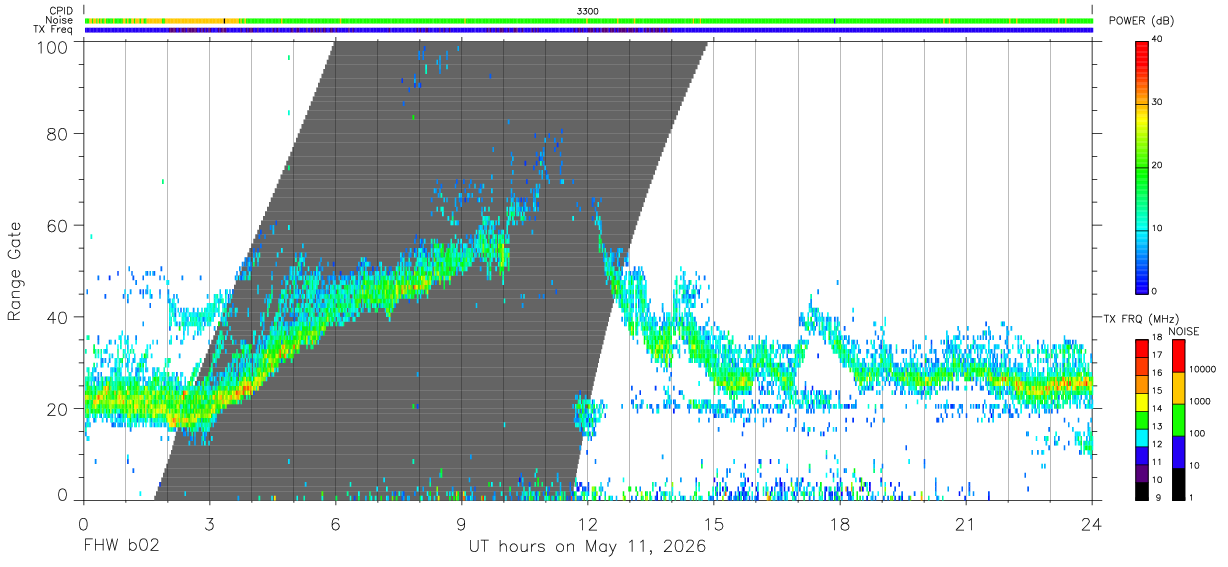
Task: Click the Noise status strip at top
Action: [588, 20]
